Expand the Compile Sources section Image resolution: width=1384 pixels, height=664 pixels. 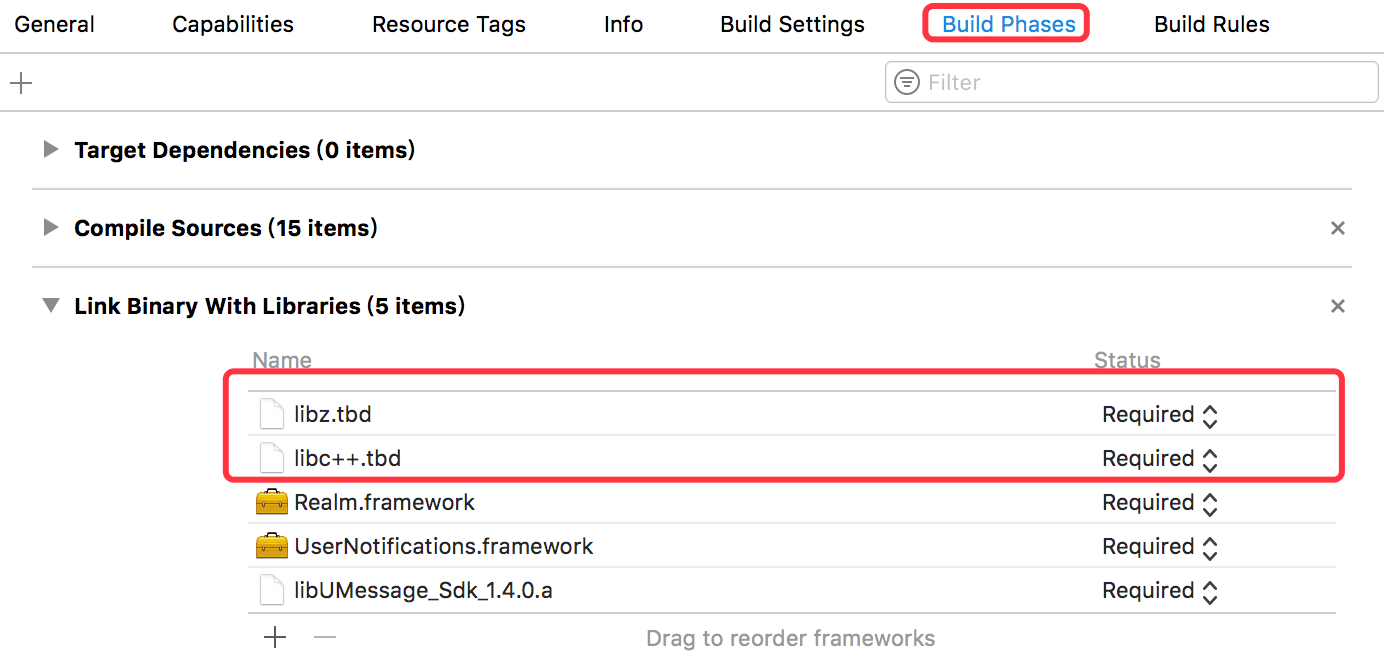[x=50, y=228]
